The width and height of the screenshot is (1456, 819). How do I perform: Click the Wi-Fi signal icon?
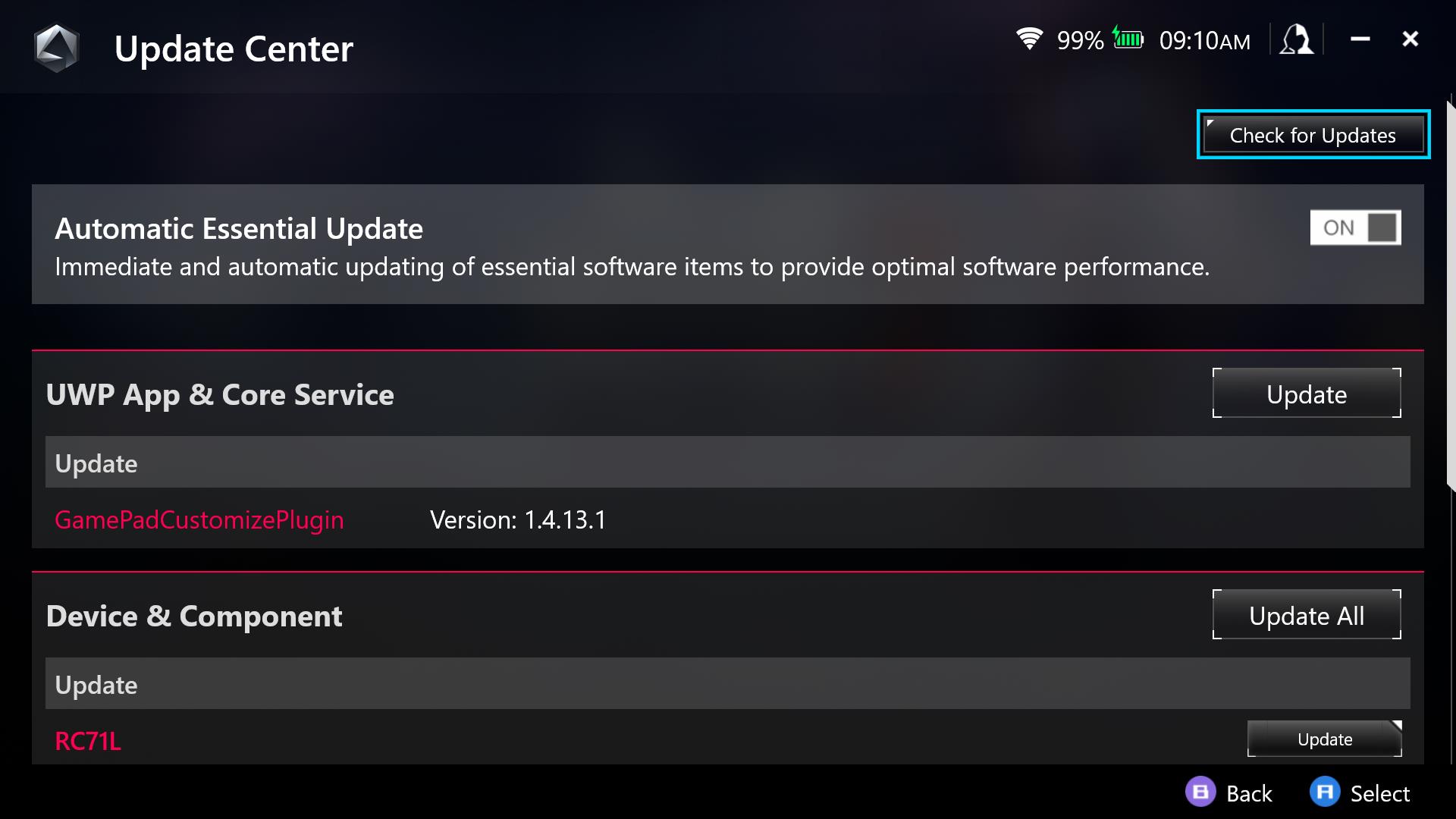click(x=1030, y=40)
